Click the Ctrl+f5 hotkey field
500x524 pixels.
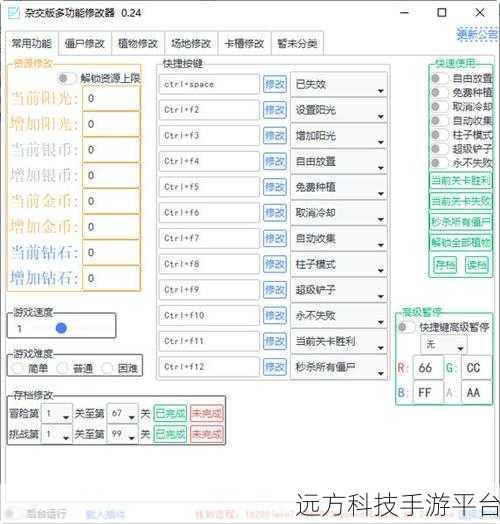click(x=209, y=187)
